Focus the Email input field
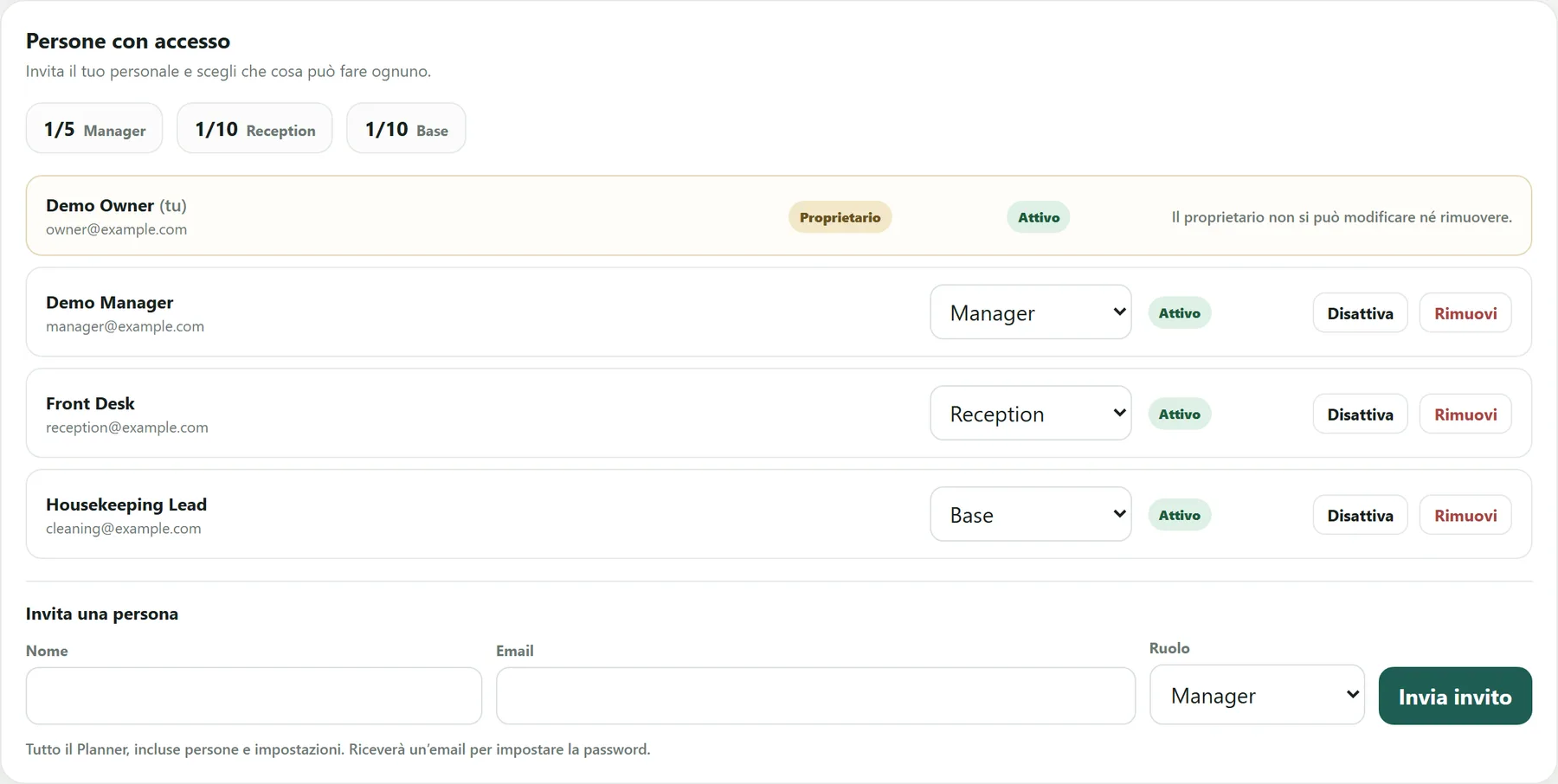 pos(815,696)
